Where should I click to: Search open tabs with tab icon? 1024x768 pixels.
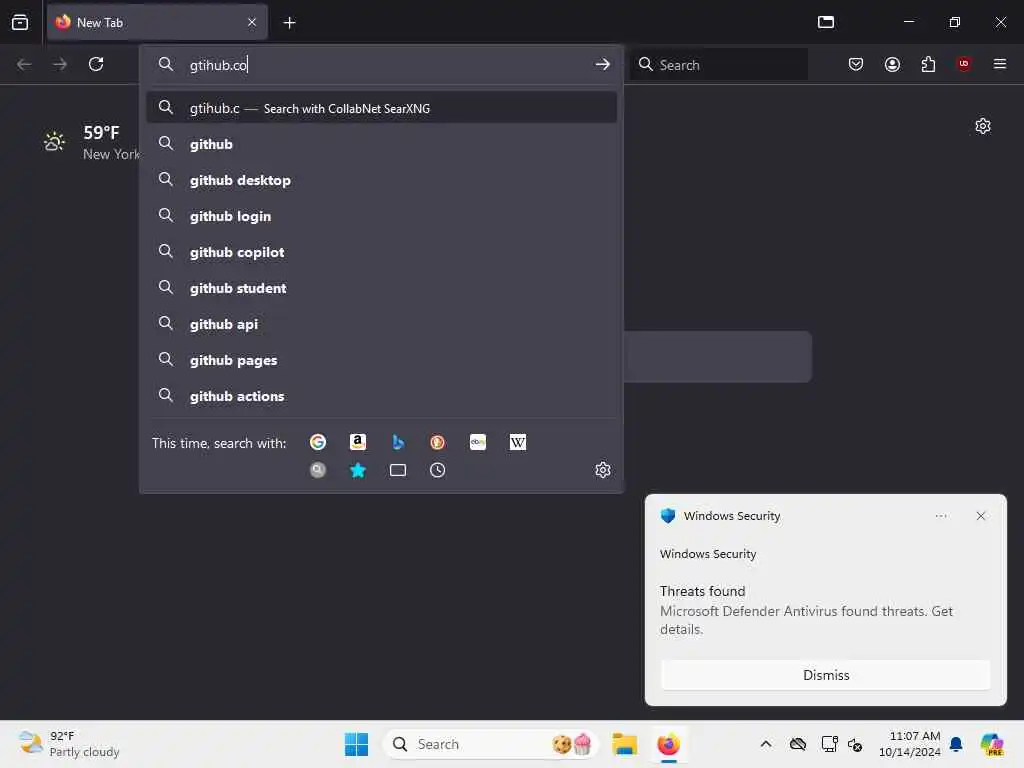(398, 470)
